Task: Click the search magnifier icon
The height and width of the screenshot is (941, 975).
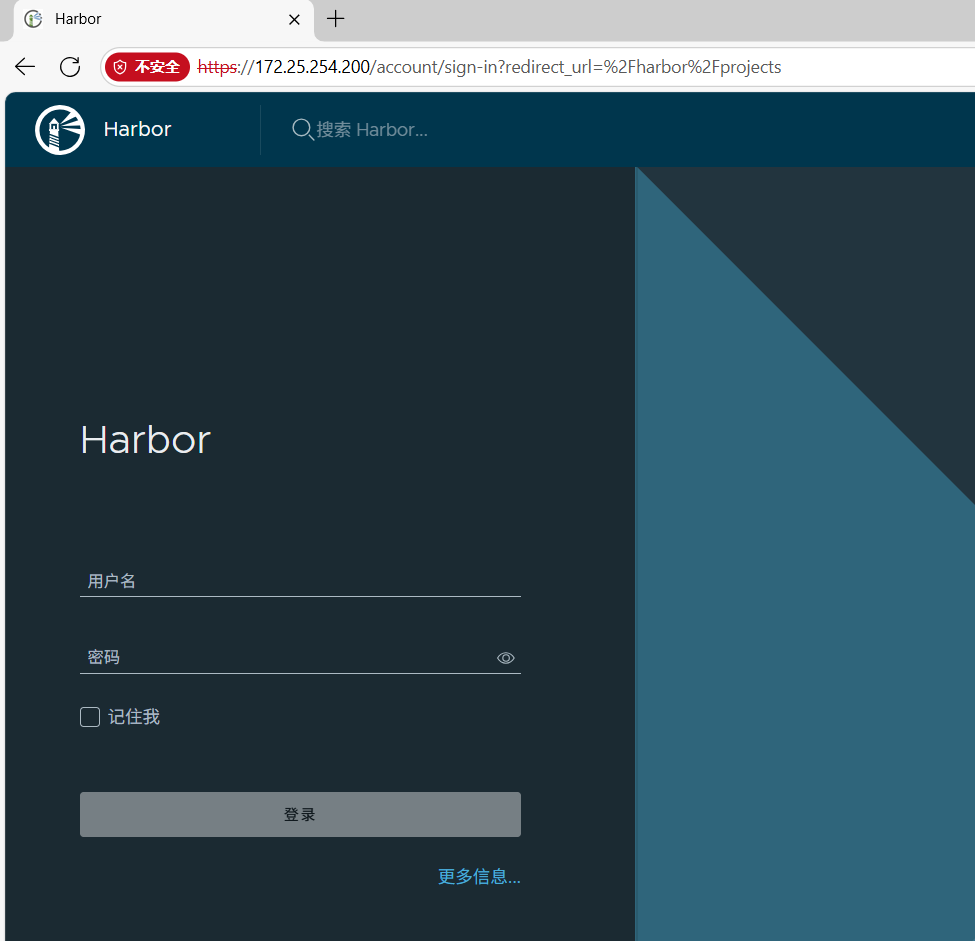Action: coord(302,129)
